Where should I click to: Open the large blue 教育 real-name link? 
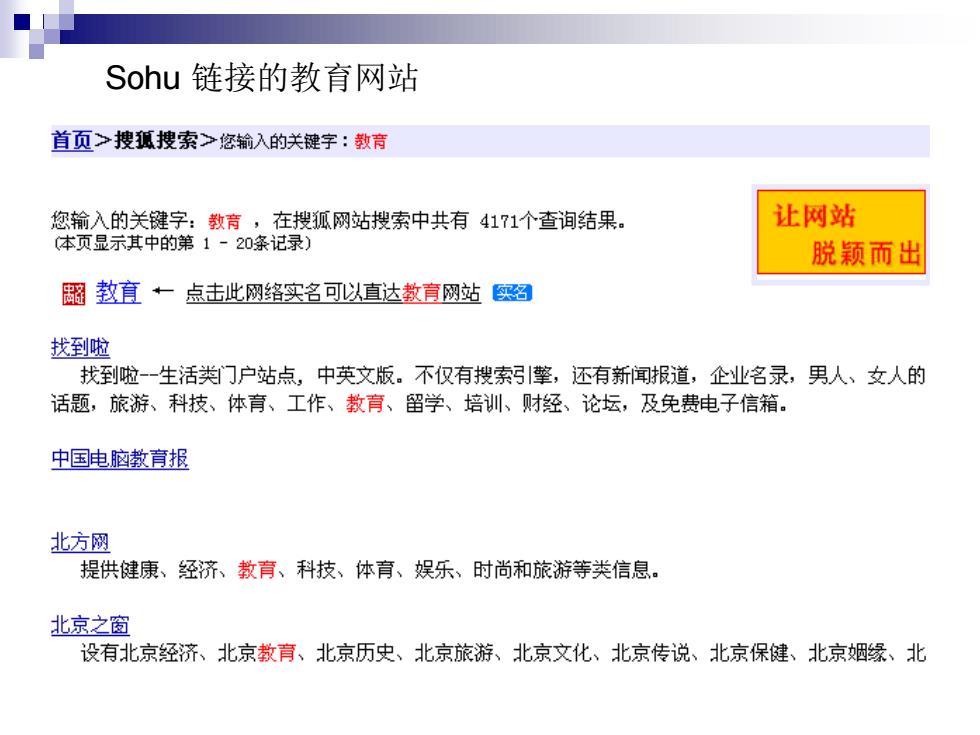coord(118,292)
